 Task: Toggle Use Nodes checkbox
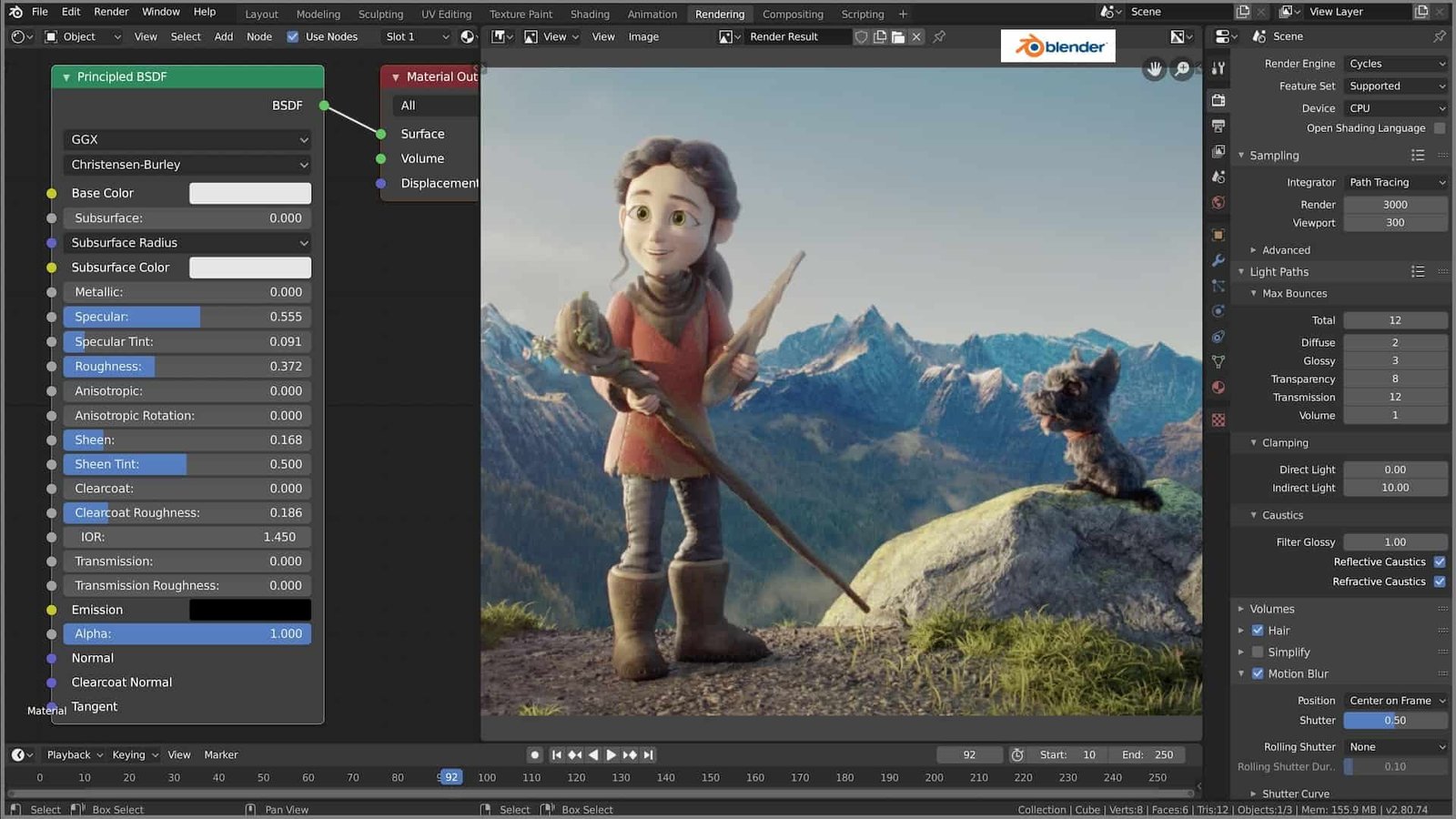(x=293, y=36)
